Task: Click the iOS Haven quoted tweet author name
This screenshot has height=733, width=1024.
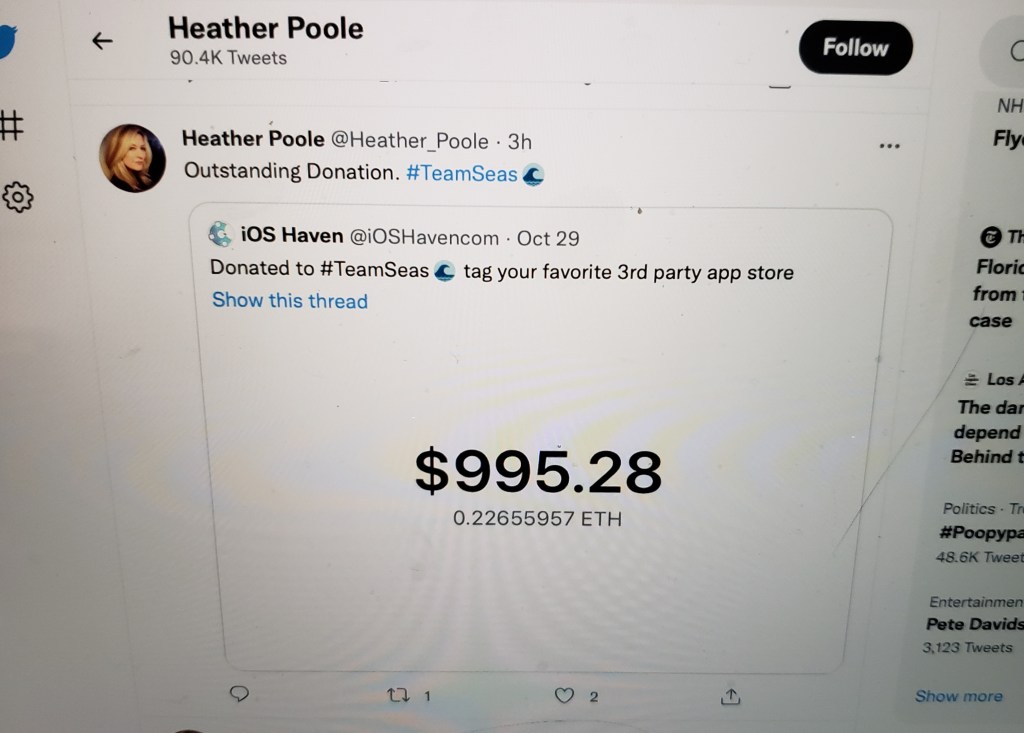Action: point(292,235)
